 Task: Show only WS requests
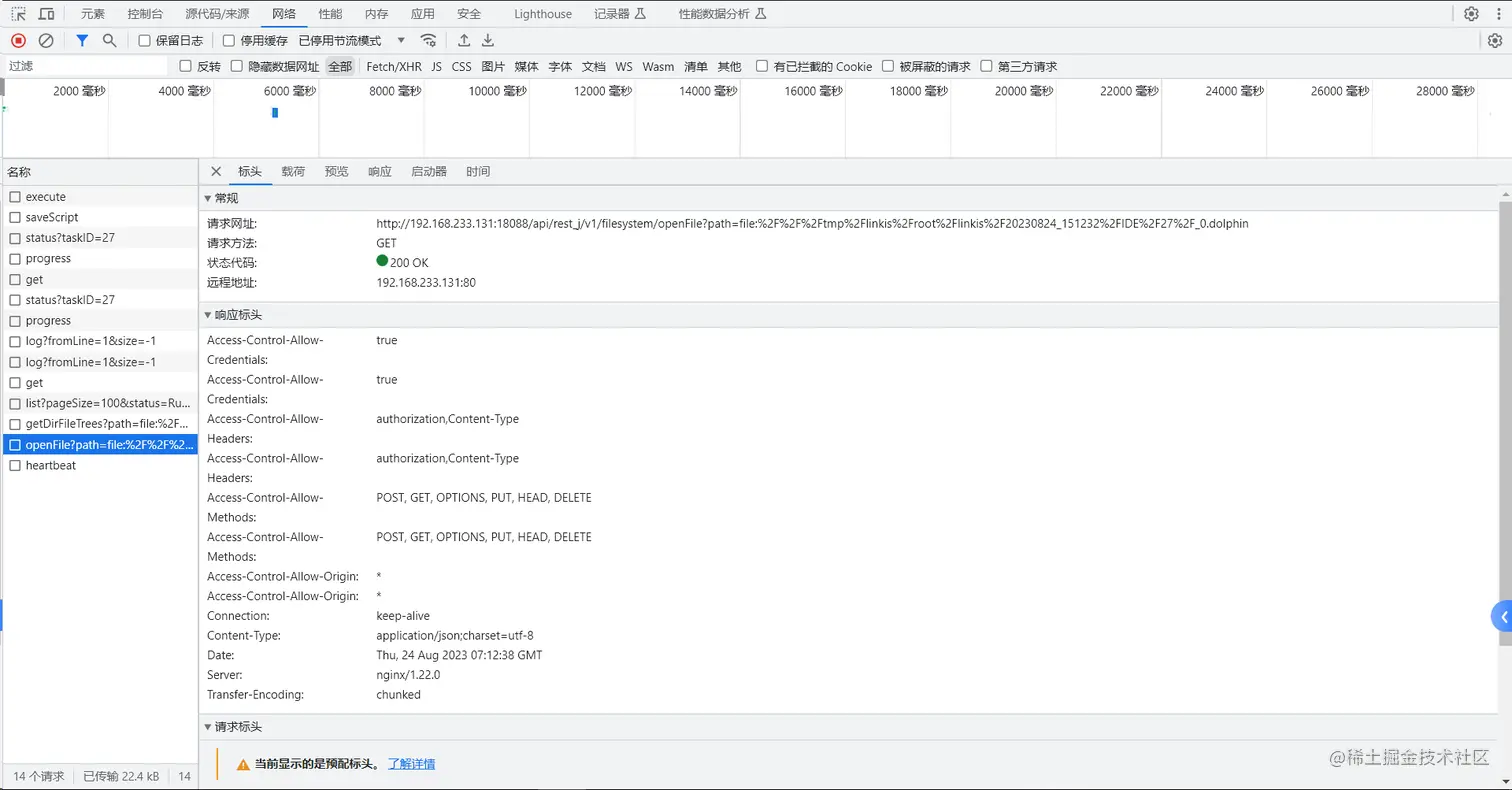[624, 67]
